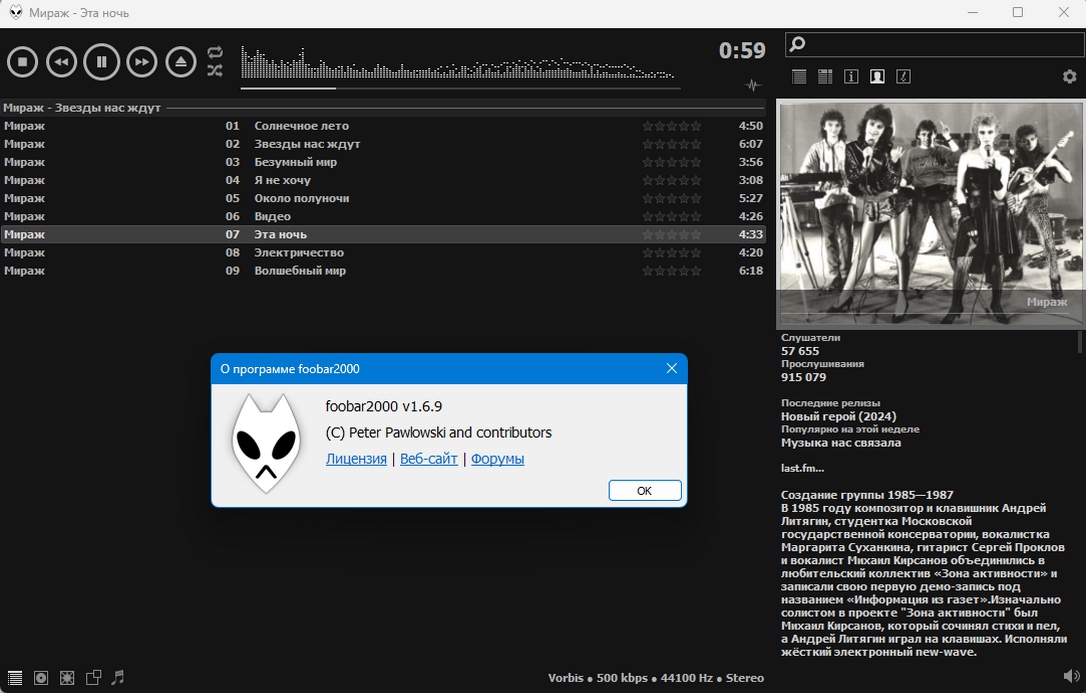Image resolution: width=1086 pixels, height=693 pixels.
Task: Select track 03 Безумный мир
Action: point(383,162)
